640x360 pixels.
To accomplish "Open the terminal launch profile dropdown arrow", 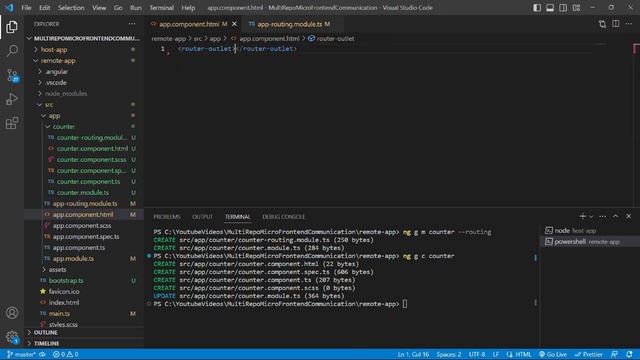I will coord(591,217).
